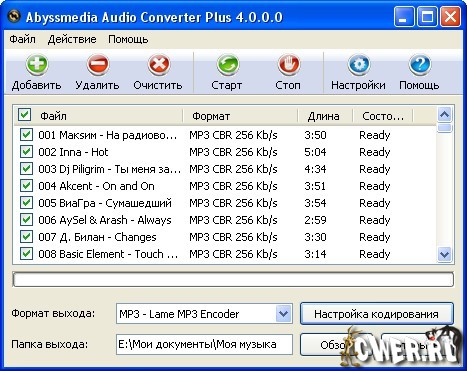467x371 pixels.
Task: Open the Формат выхода dropdown arrow
Action: (283, 314)
